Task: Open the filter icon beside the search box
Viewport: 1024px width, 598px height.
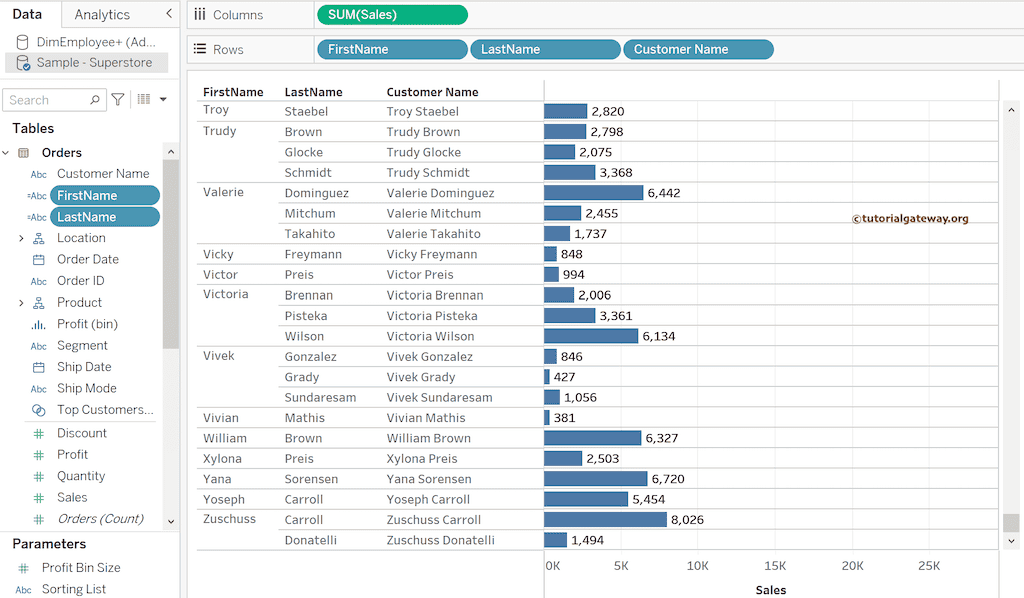Action: [117, 99]
